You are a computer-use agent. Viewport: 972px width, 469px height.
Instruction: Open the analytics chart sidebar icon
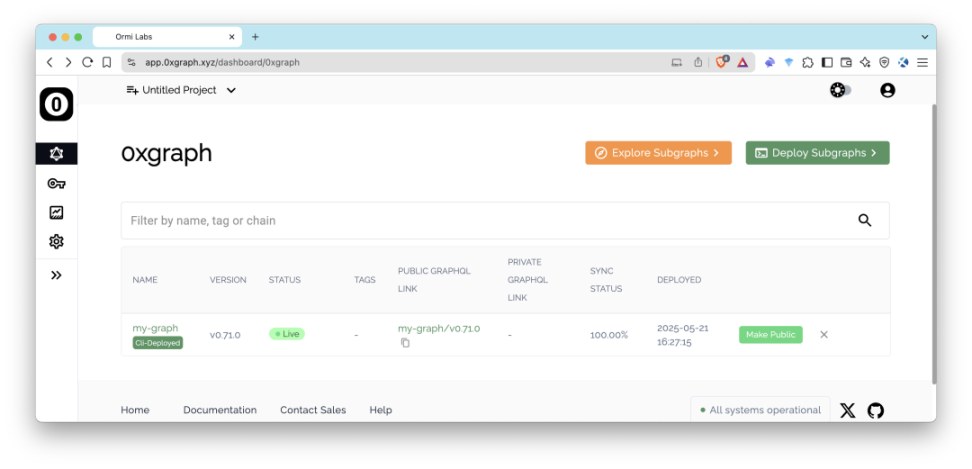[x=56, y=213]
